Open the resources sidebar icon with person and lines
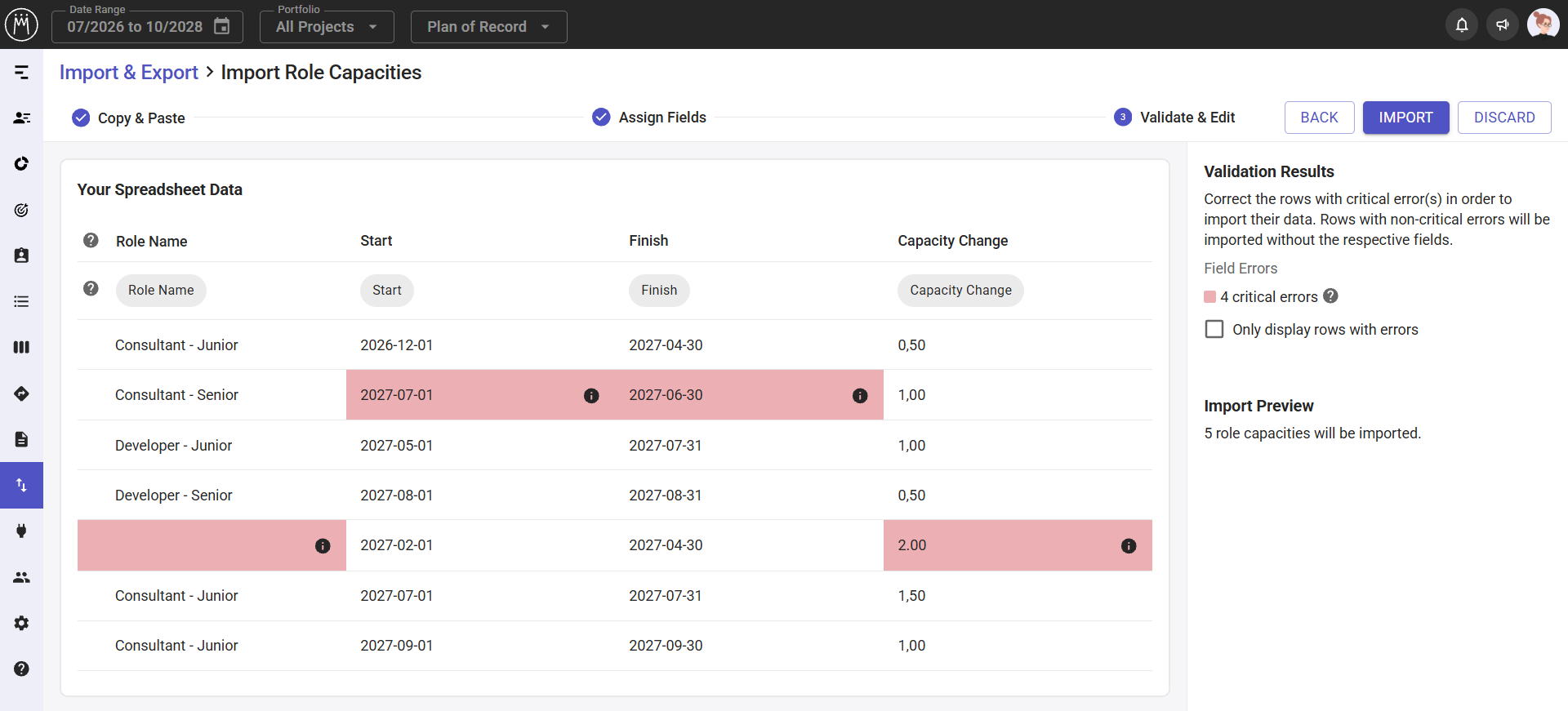1568x711 pixels. (22, 118)
